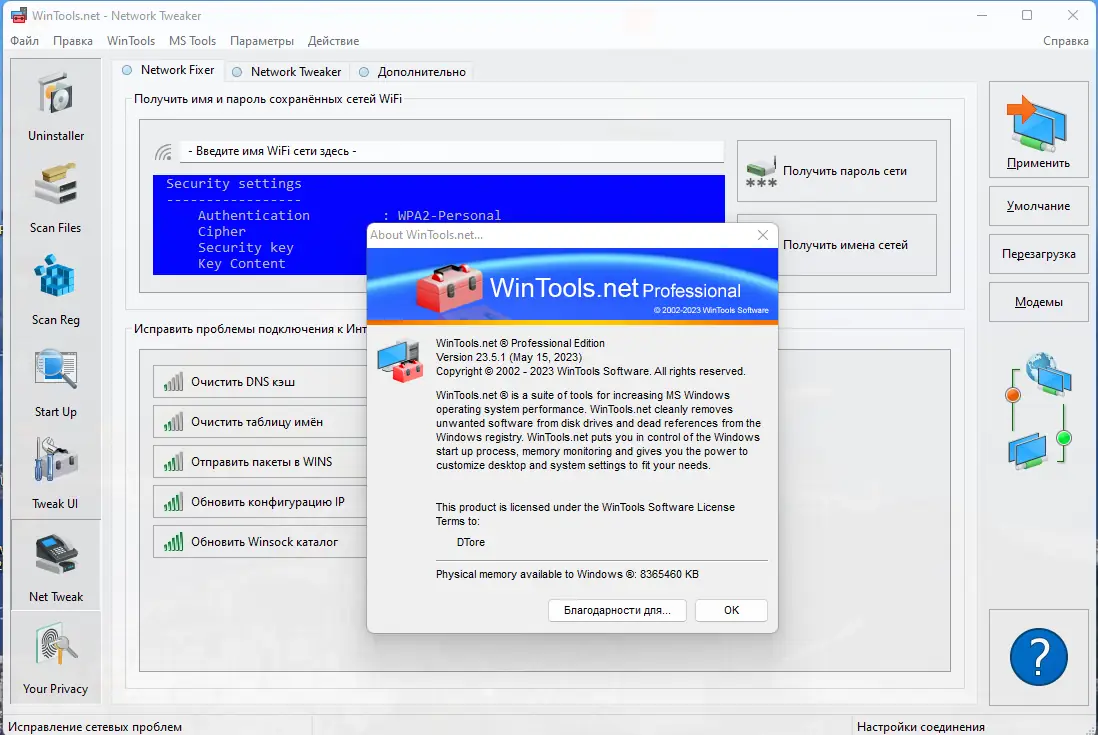
Task: Open the Scan Reg tool
Action: tap(55, 290)
